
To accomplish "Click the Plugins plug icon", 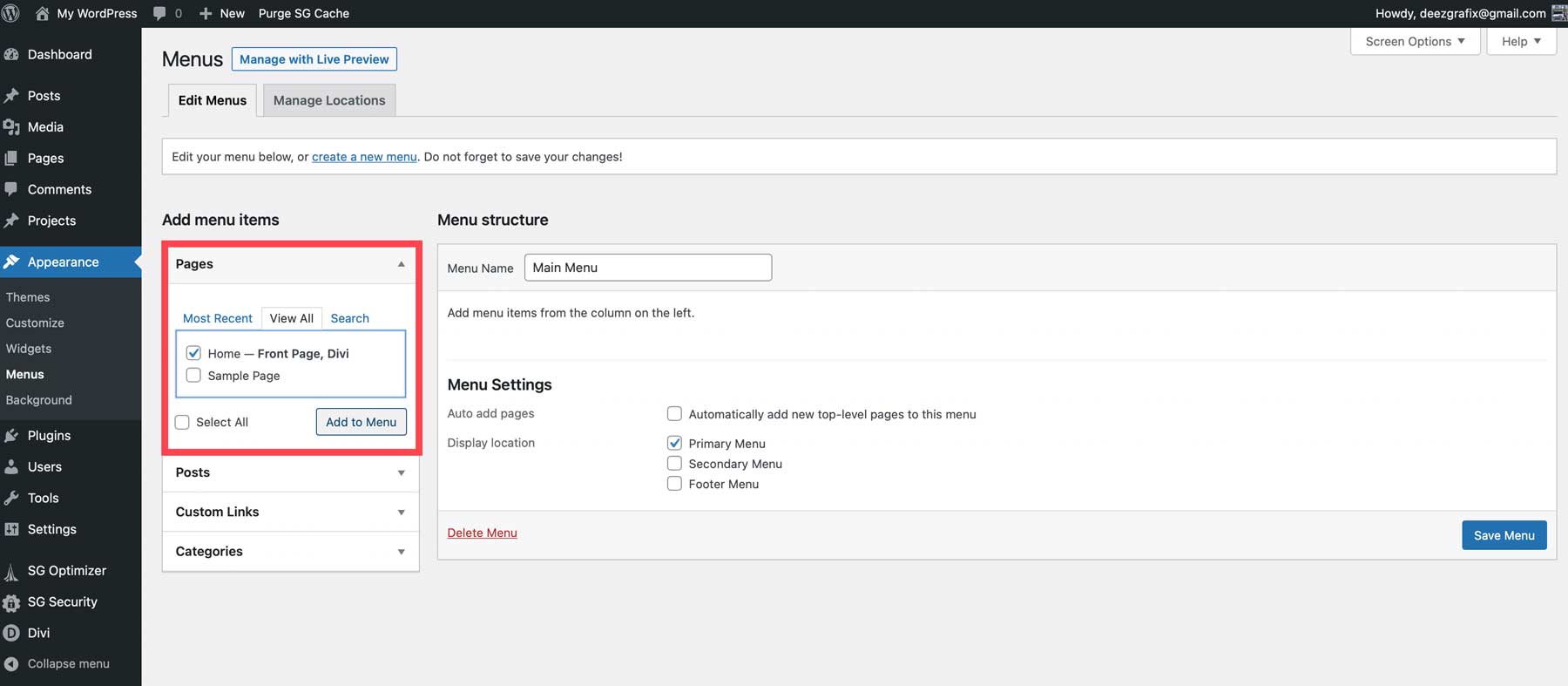I will [x=11, y=436].
